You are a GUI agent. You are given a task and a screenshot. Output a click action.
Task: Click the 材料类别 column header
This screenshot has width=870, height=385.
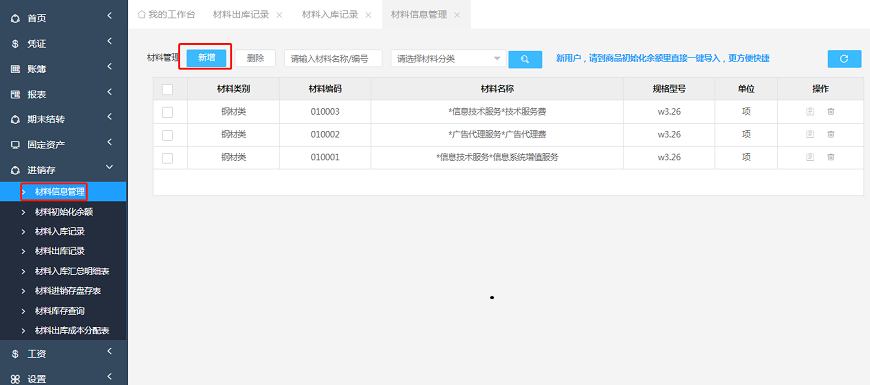[x=234, y=89]
